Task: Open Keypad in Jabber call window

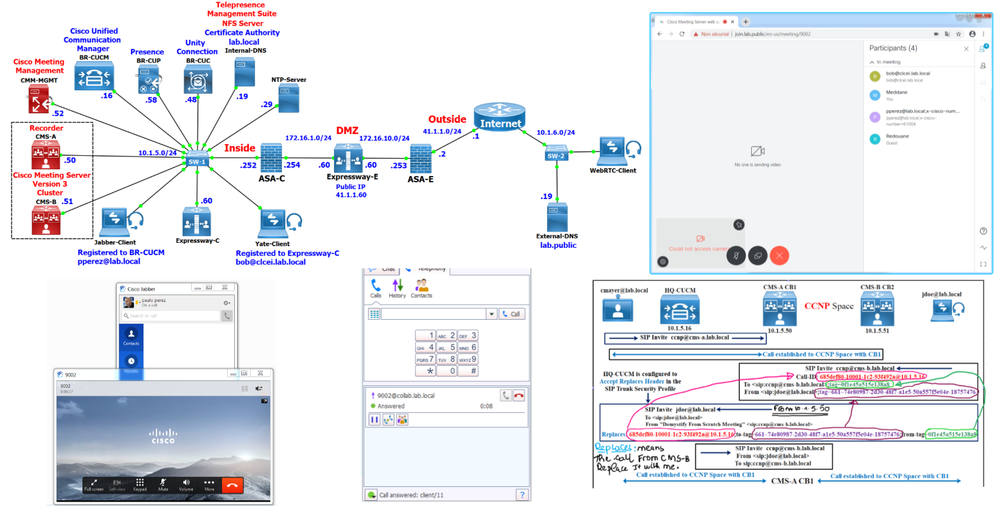Action: [x=140, y=485]
